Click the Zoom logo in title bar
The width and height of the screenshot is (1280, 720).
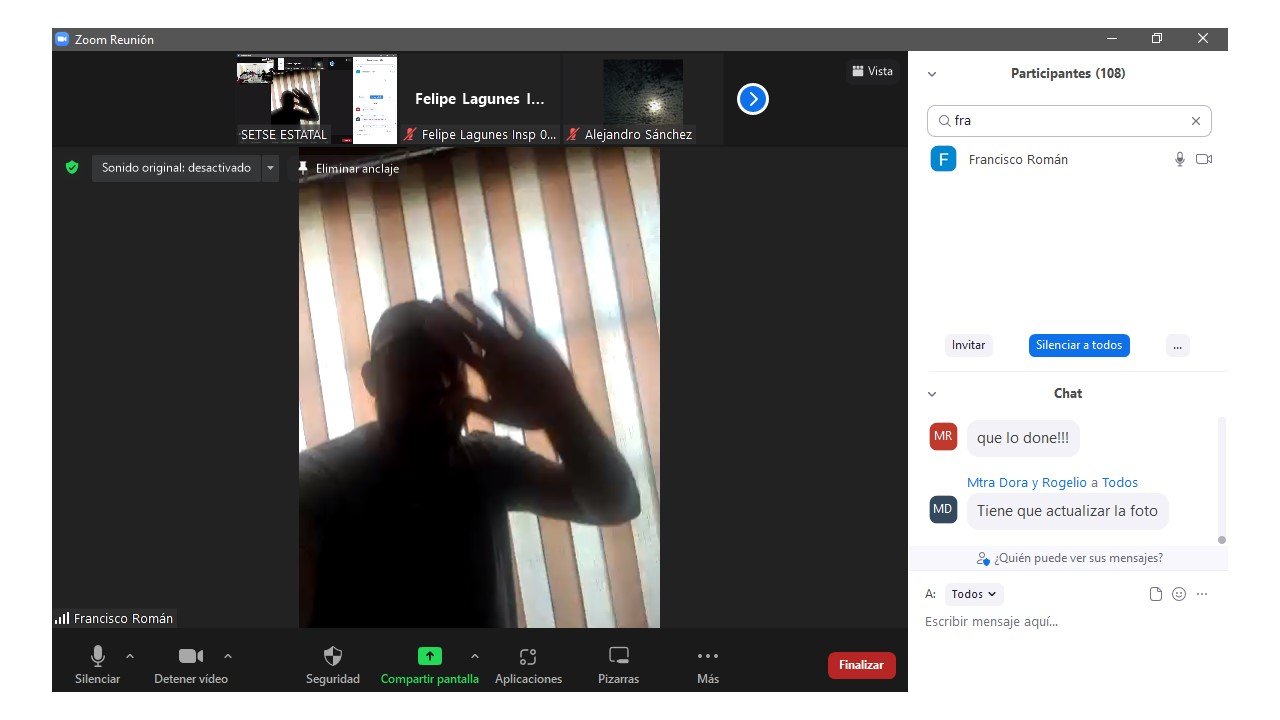tap(61, 39)
